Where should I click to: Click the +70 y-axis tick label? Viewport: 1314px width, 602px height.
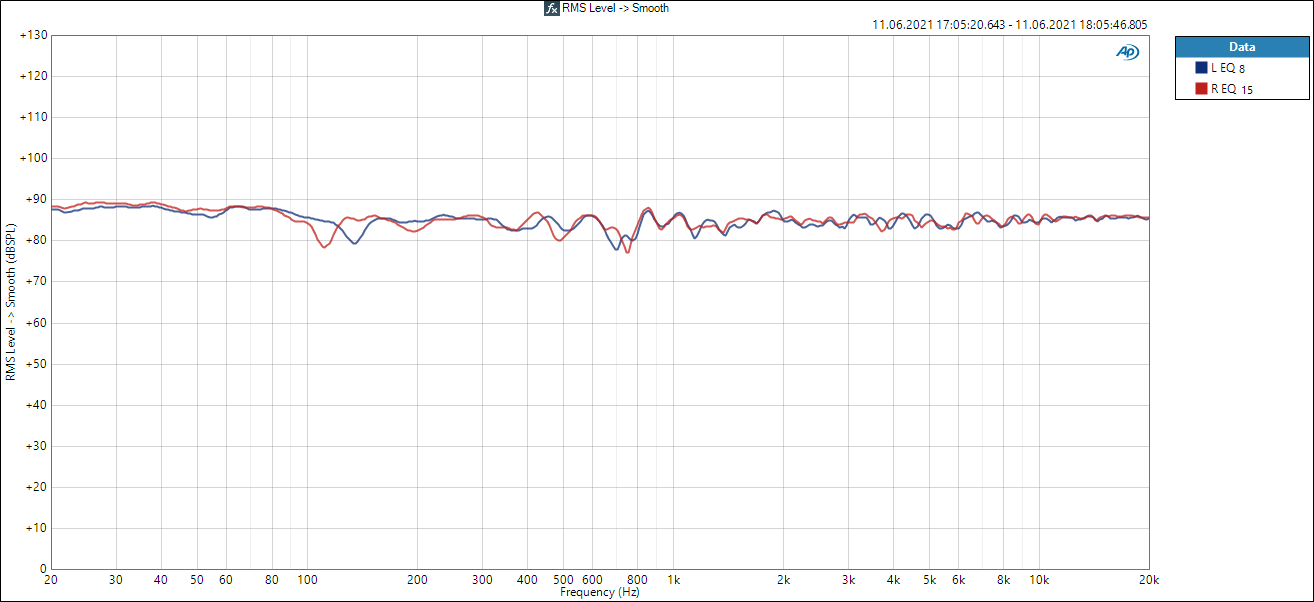37,282
